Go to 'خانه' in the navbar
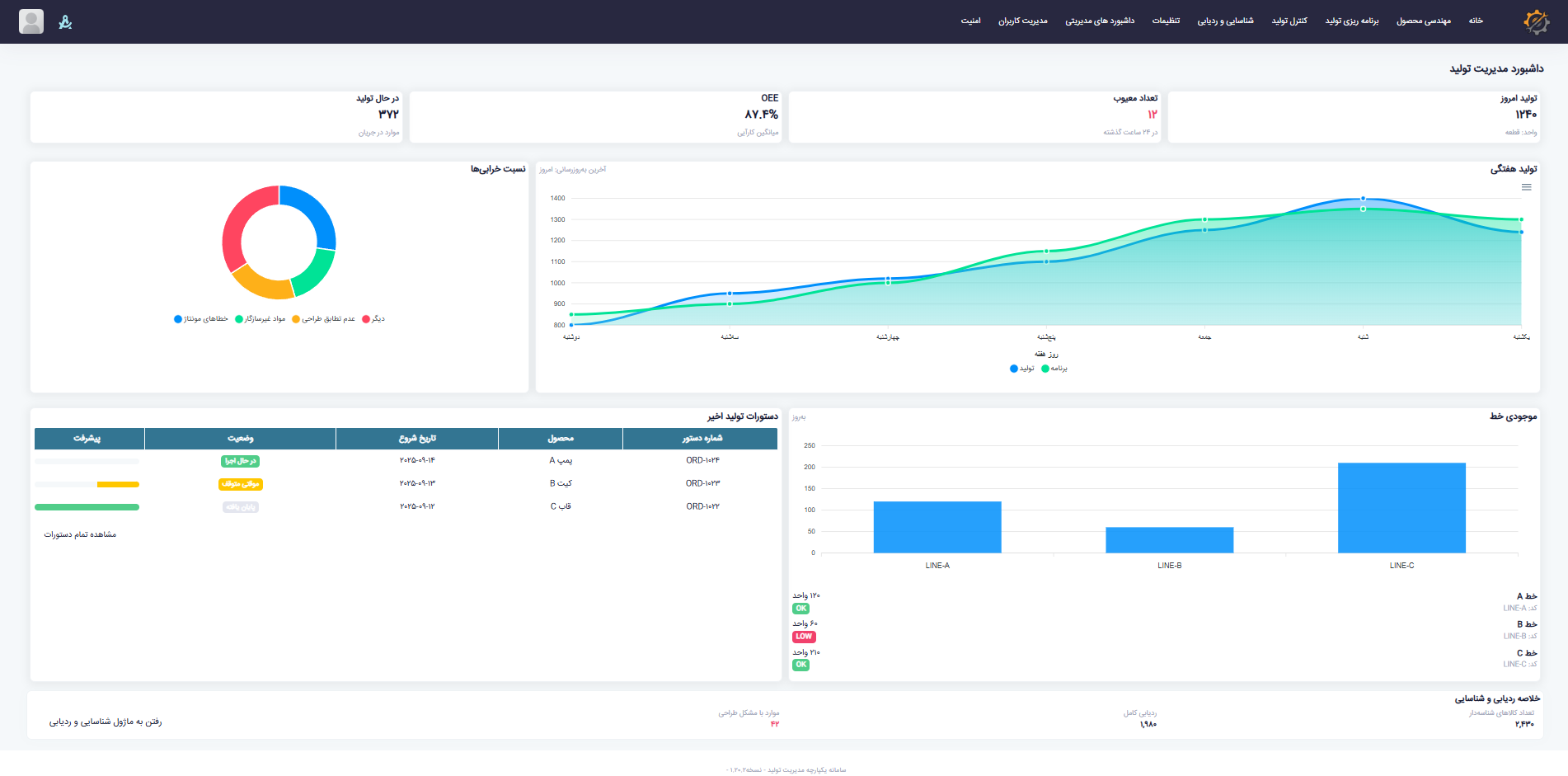1568x776 pixels. click(x=1475, y=21)
